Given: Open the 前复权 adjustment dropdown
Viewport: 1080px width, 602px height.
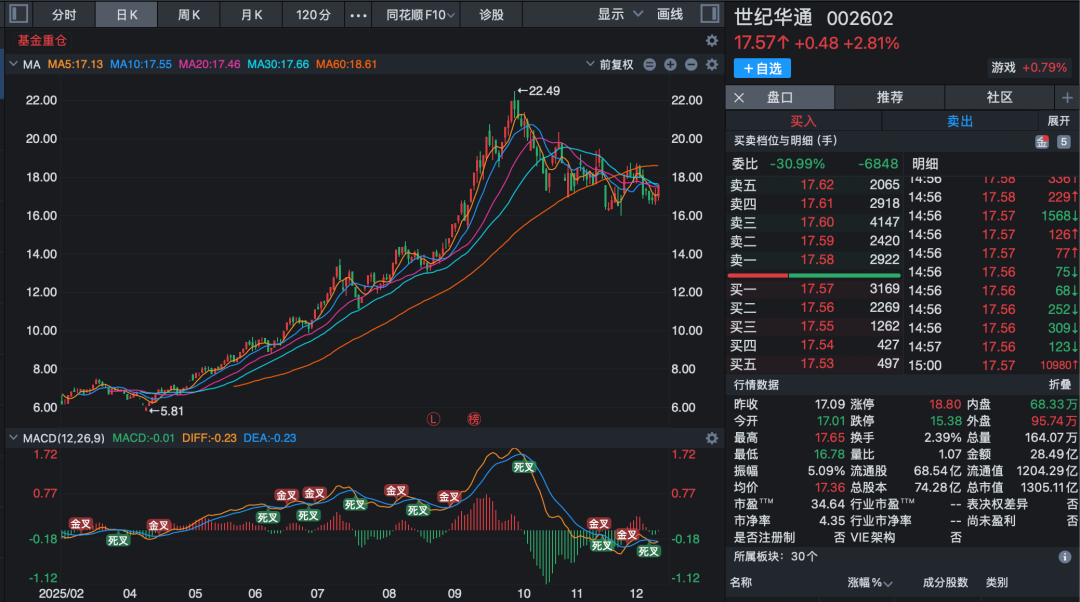Looking at the screenshot, I should point(616,65).
